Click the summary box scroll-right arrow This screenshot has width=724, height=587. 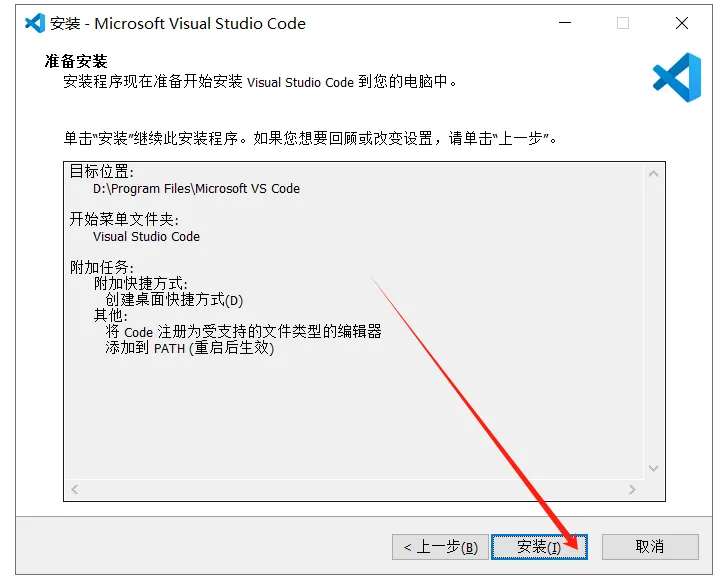click(x=632, y=489)
